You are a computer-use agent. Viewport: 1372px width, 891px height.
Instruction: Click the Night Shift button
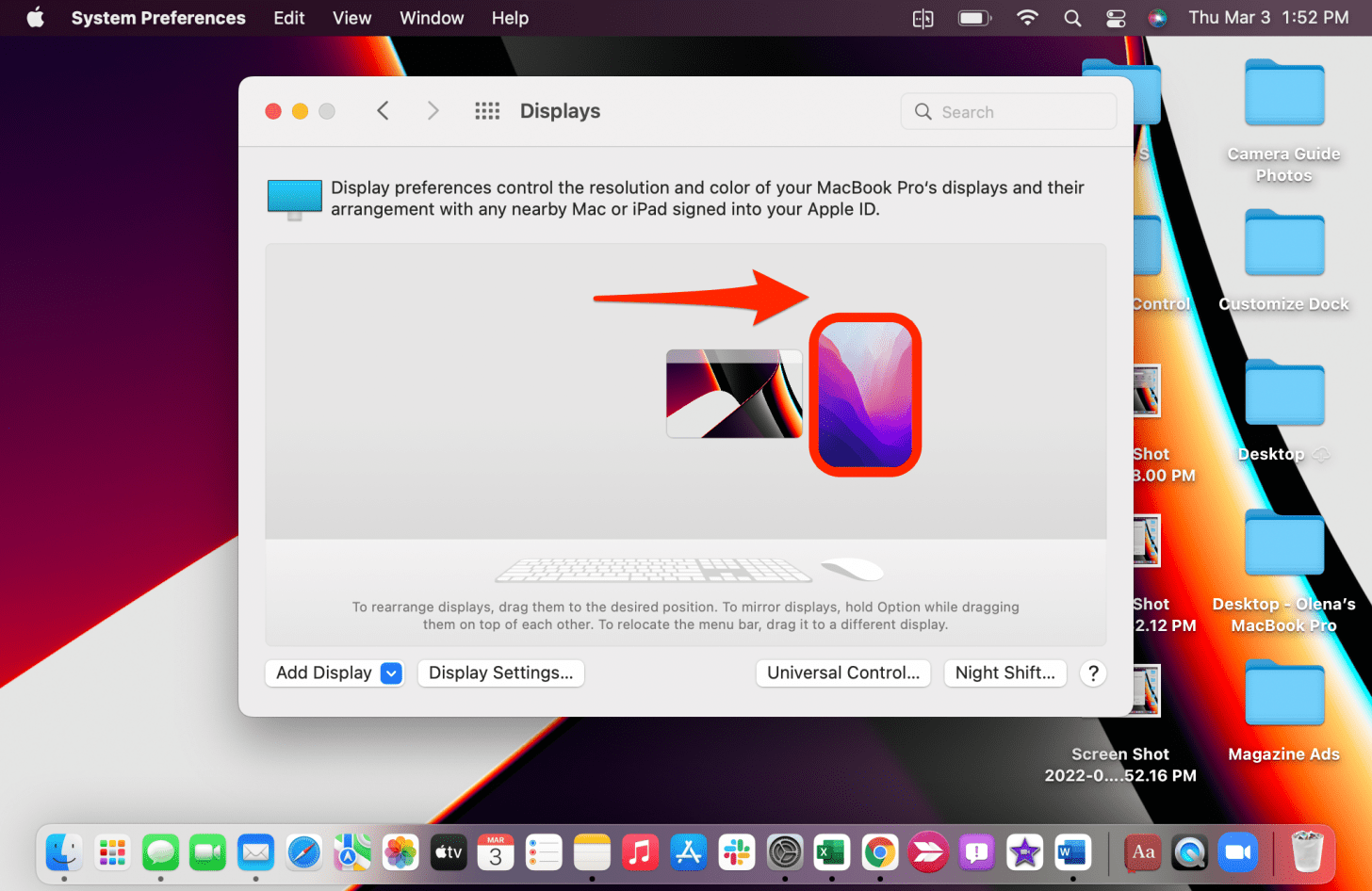coord(1004,673)
